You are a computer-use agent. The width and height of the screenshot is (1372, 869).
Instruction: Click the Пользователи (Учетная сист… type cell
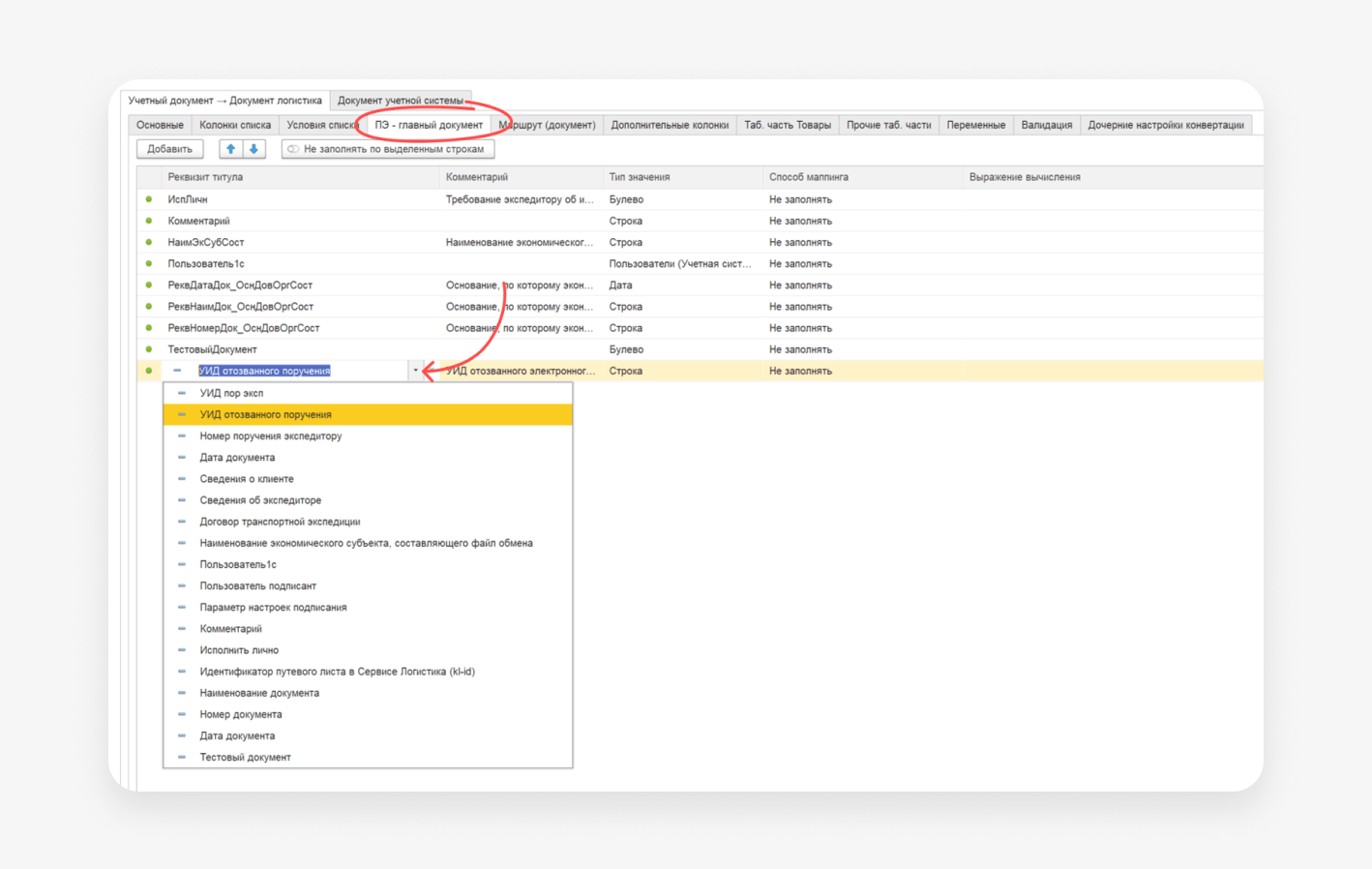click(683, 264)
